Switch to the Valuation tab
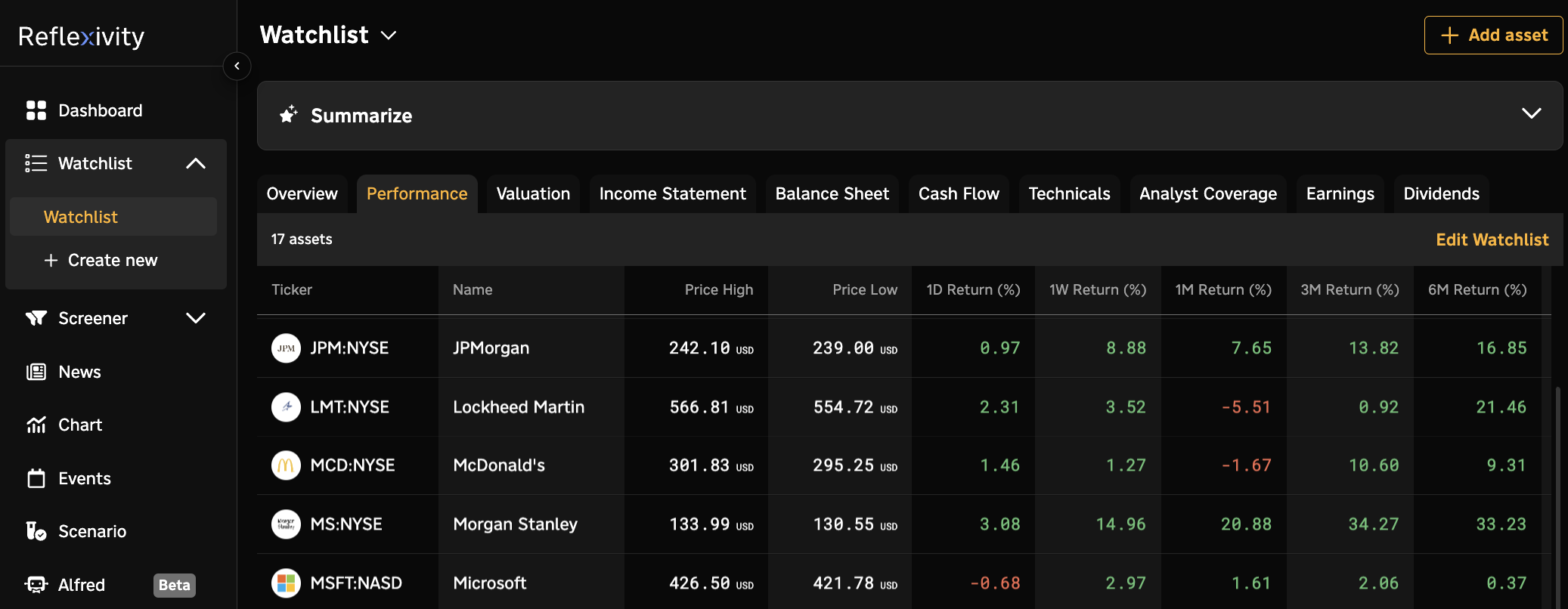Viewport: 1568px width, 609px height. (533, 193)
